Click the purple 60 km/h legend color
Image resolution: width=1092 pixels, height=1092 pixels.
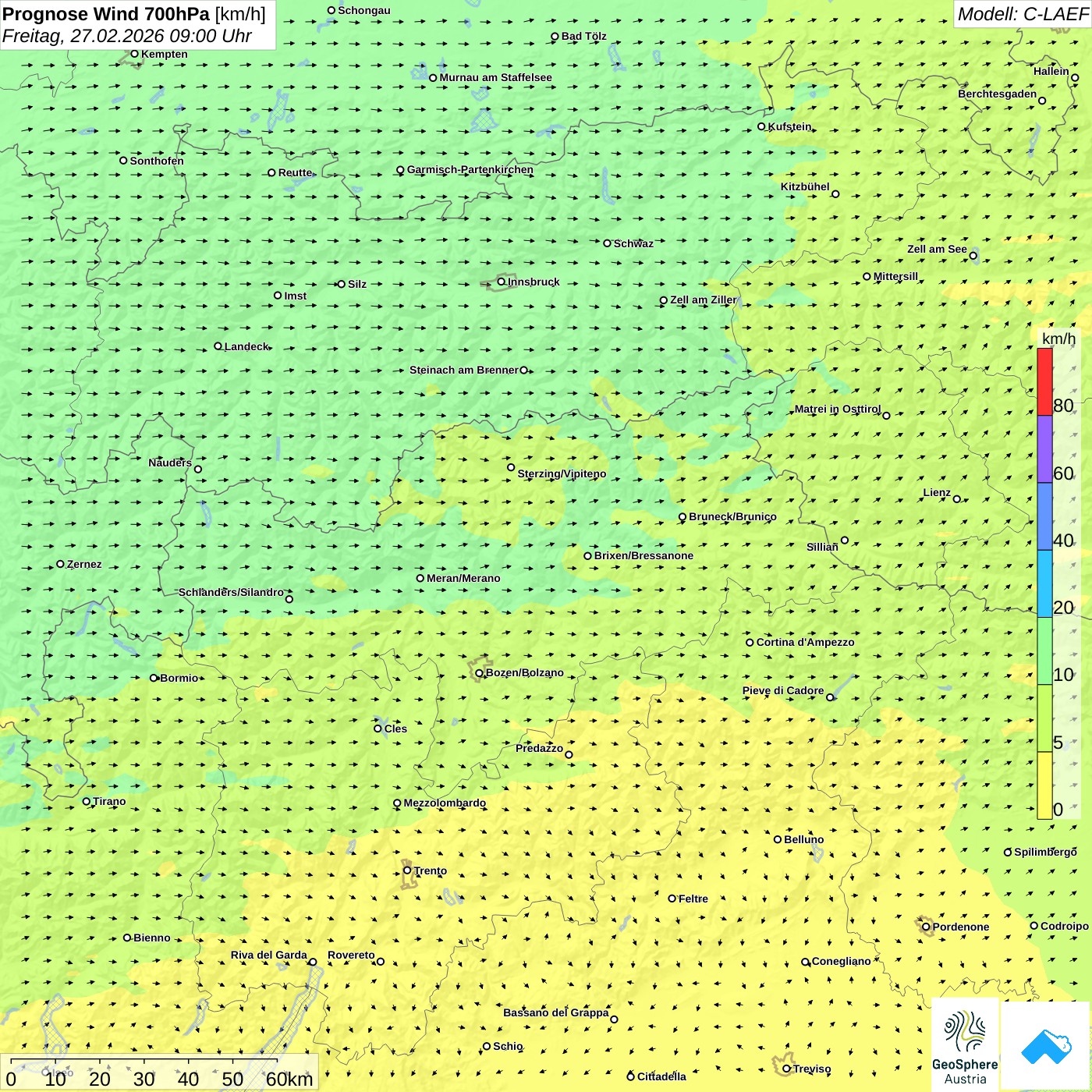1044,449
